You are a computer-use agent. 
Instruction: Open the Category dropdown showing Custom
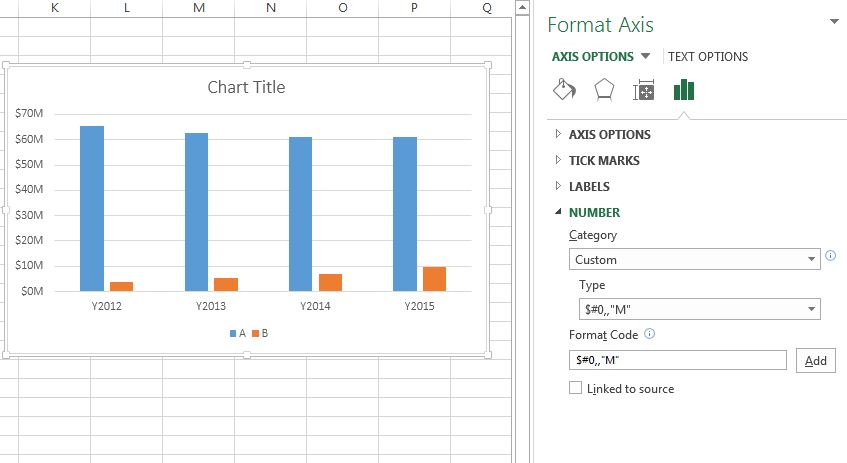[695, 259]
